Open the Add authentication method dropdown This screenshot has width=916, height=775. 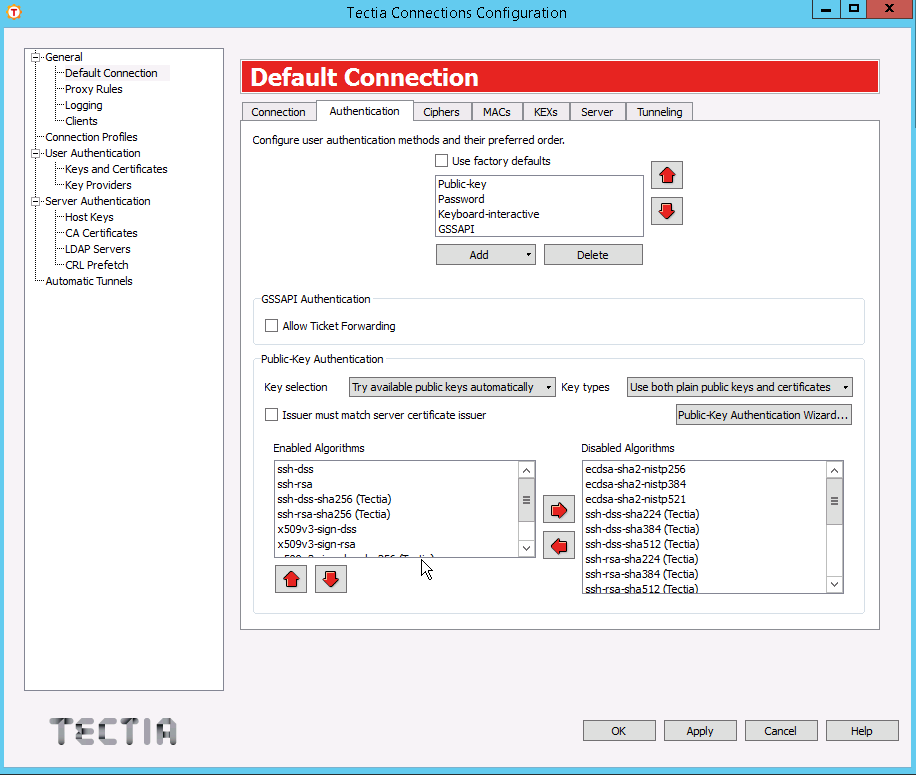pos(485,255)
